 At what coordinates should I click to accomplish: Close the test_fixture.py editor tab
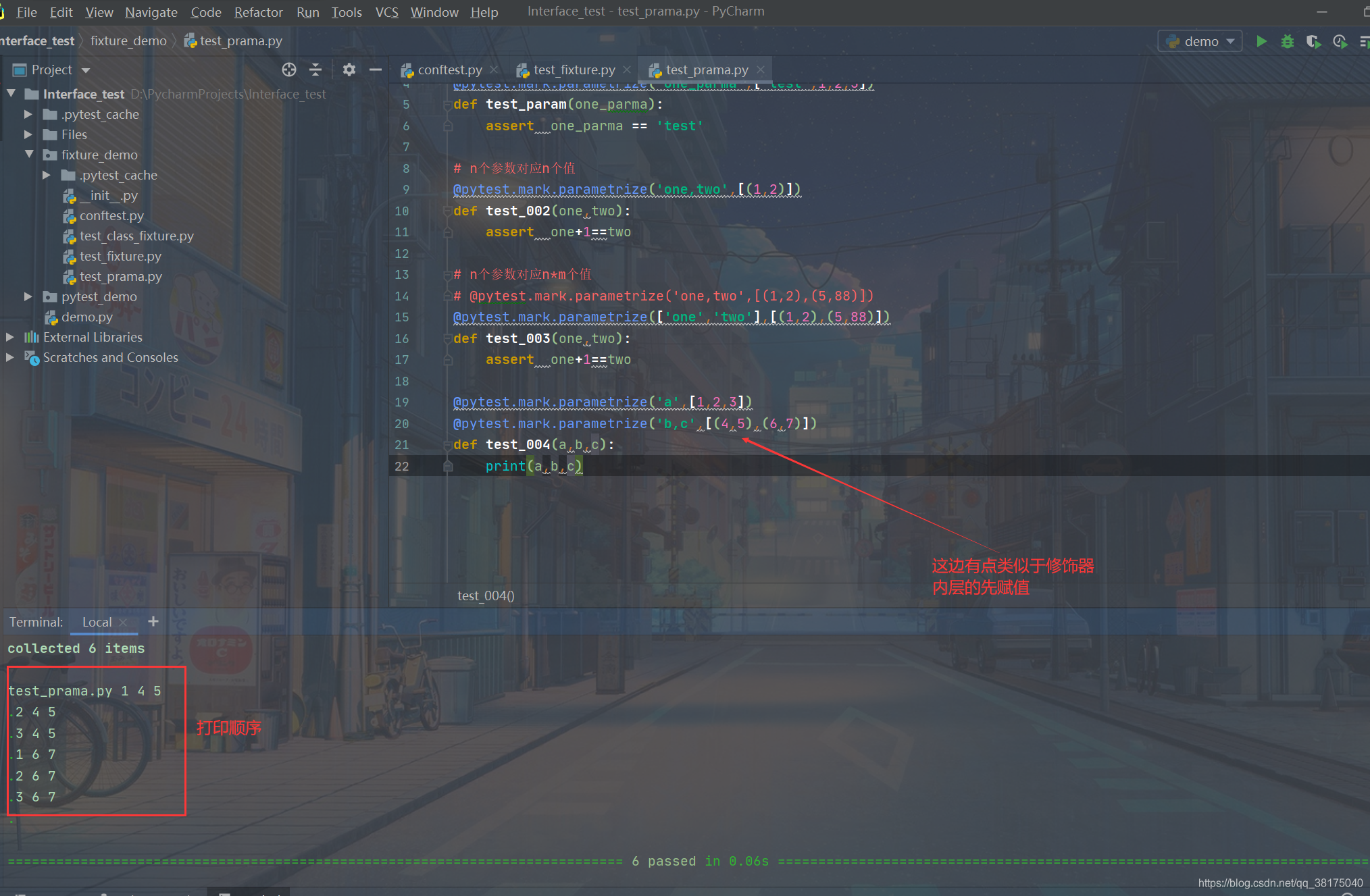(x=627, y=70)
